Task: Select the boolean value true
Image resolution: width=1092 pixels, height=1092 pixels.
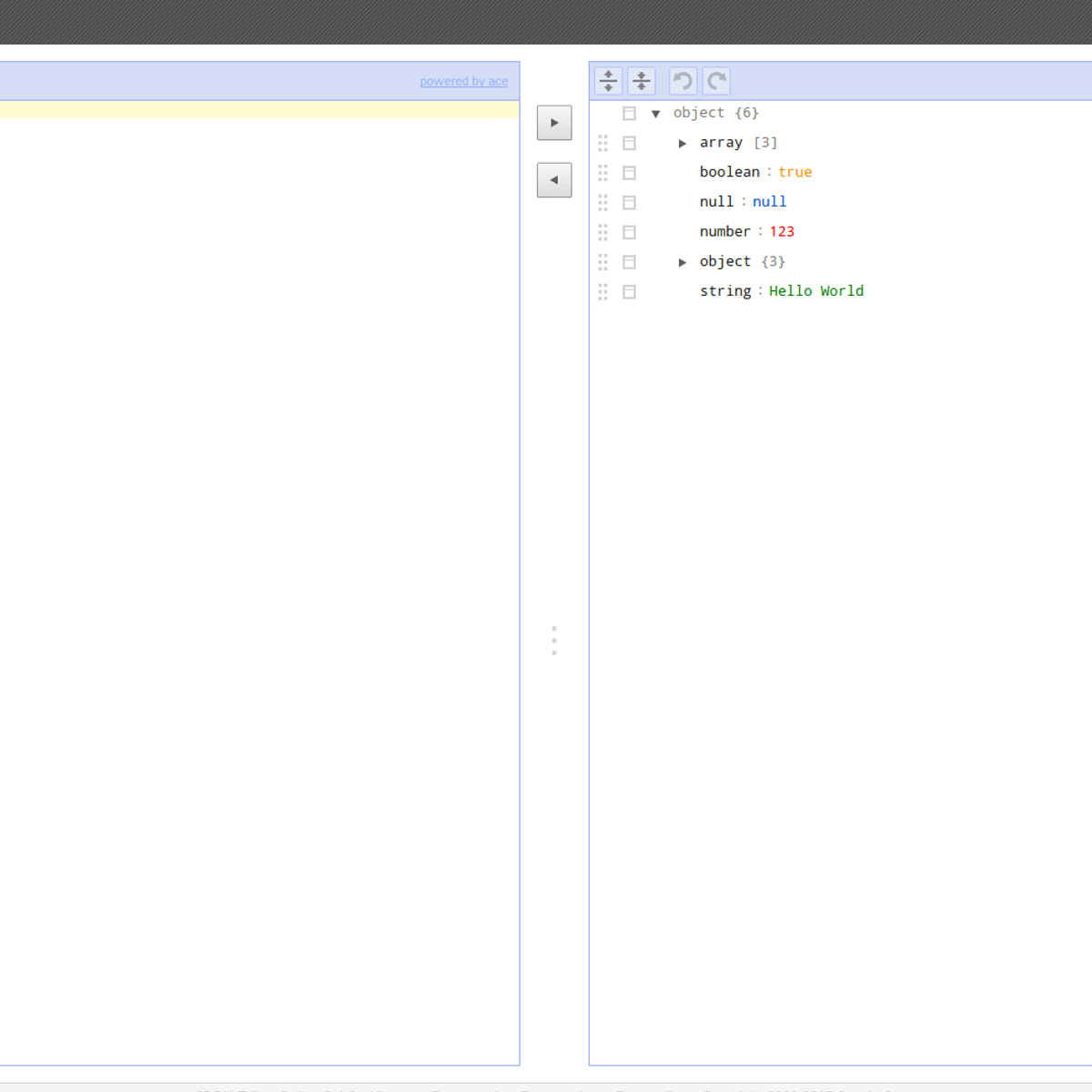Action: [x=795, y=172]
